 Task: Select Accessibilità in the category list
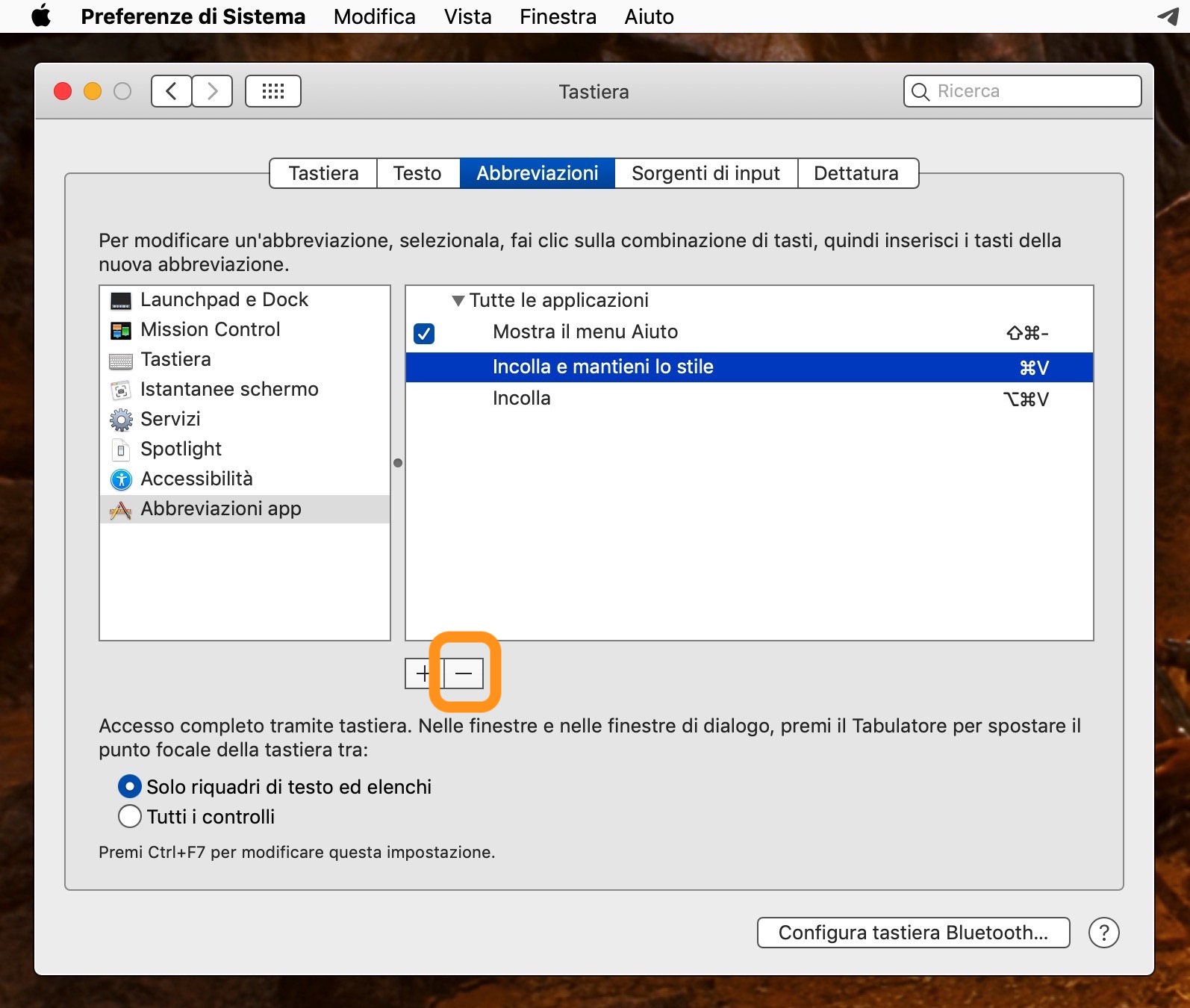pyautogui.click(x=245, y=479)
